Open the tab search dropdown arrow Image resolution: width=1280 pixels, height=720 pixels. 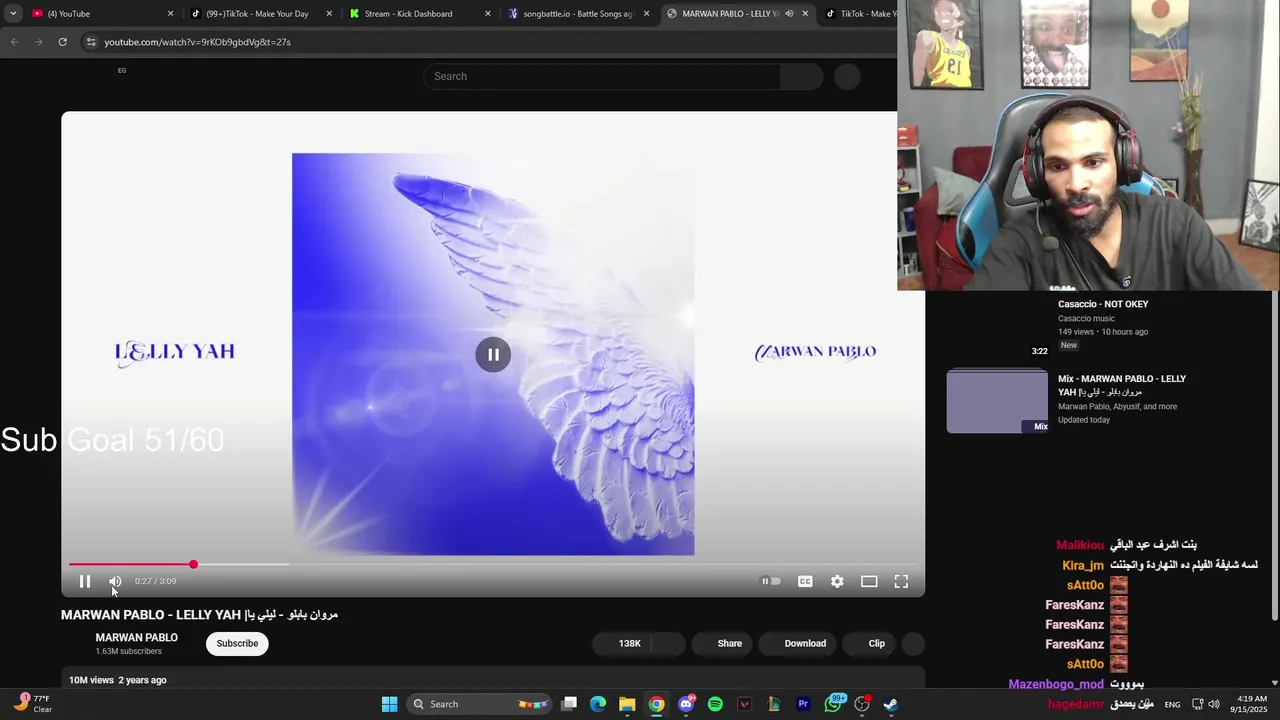(x=12, y=14)
